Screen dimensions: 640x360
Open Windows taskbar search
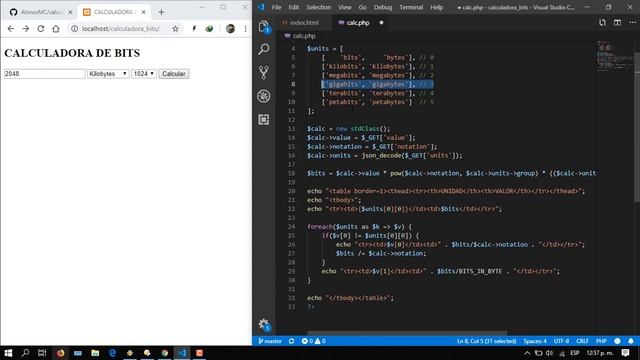click(x=25, y=353)
